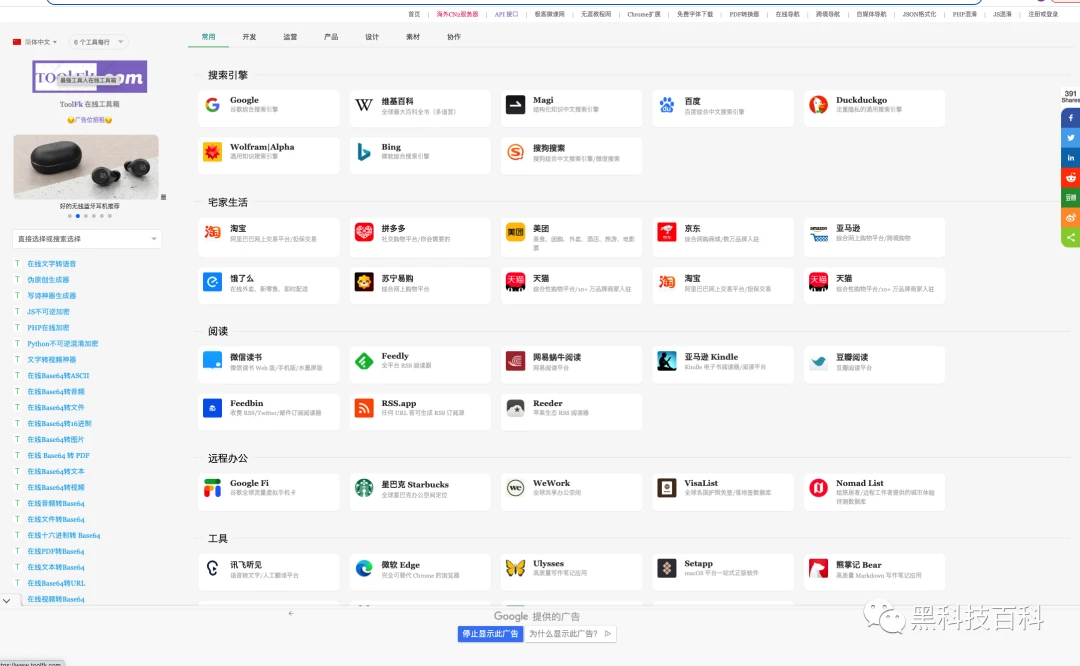Viewport: 1080px width, 666px height.
Task: Share page via Twitter button
Action: tap(1070, 138)
